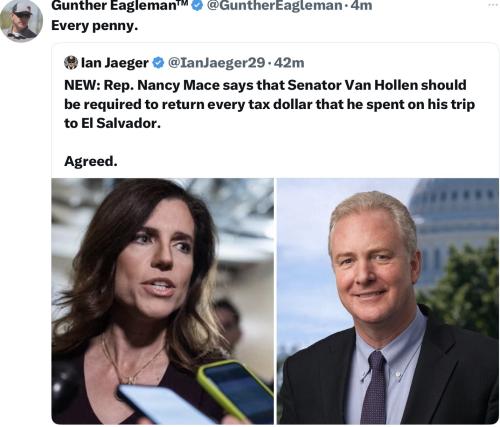The image size is (500, 427).
Task: Click the TM symbol after Eagleman name
Action: click(x=184, y=3)
